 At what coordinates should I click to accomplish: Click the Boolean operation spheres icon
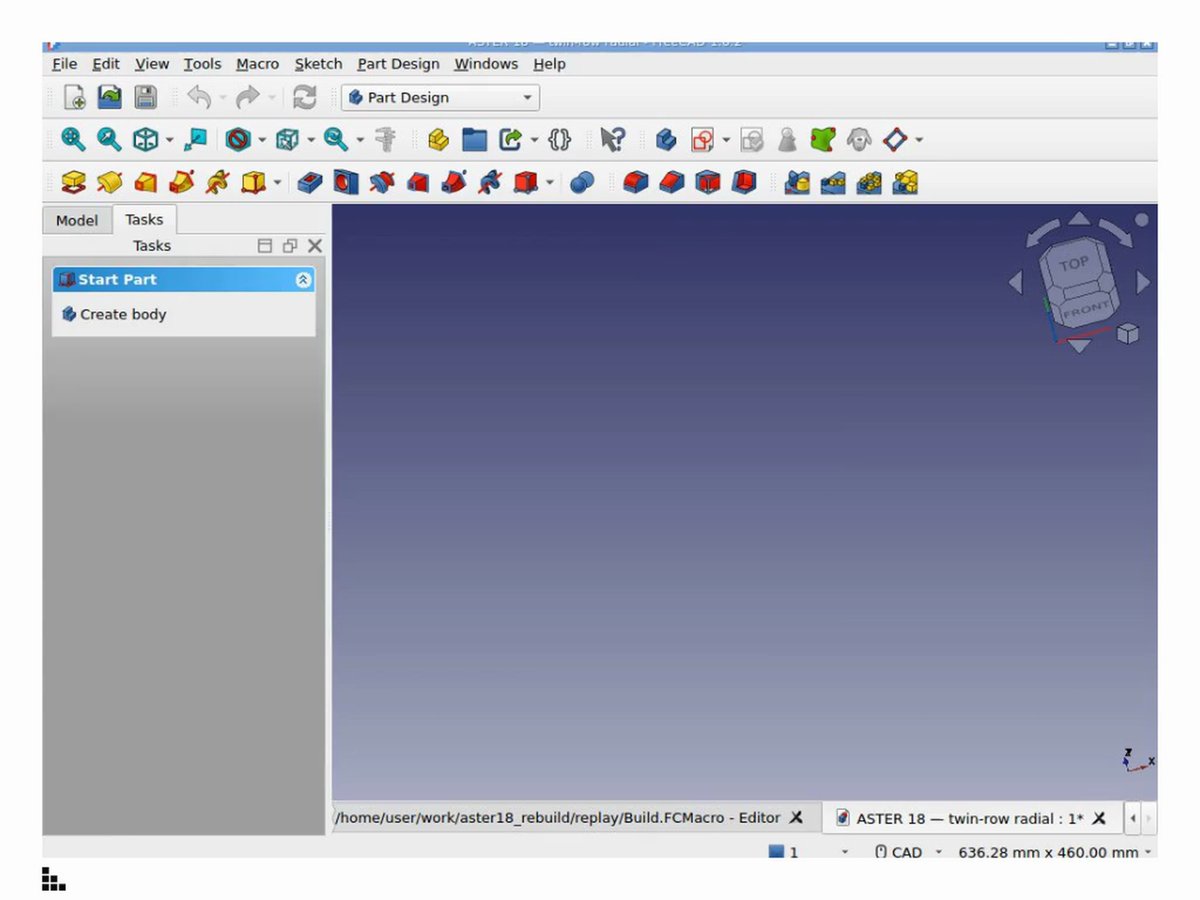click(x=582, y=183)
